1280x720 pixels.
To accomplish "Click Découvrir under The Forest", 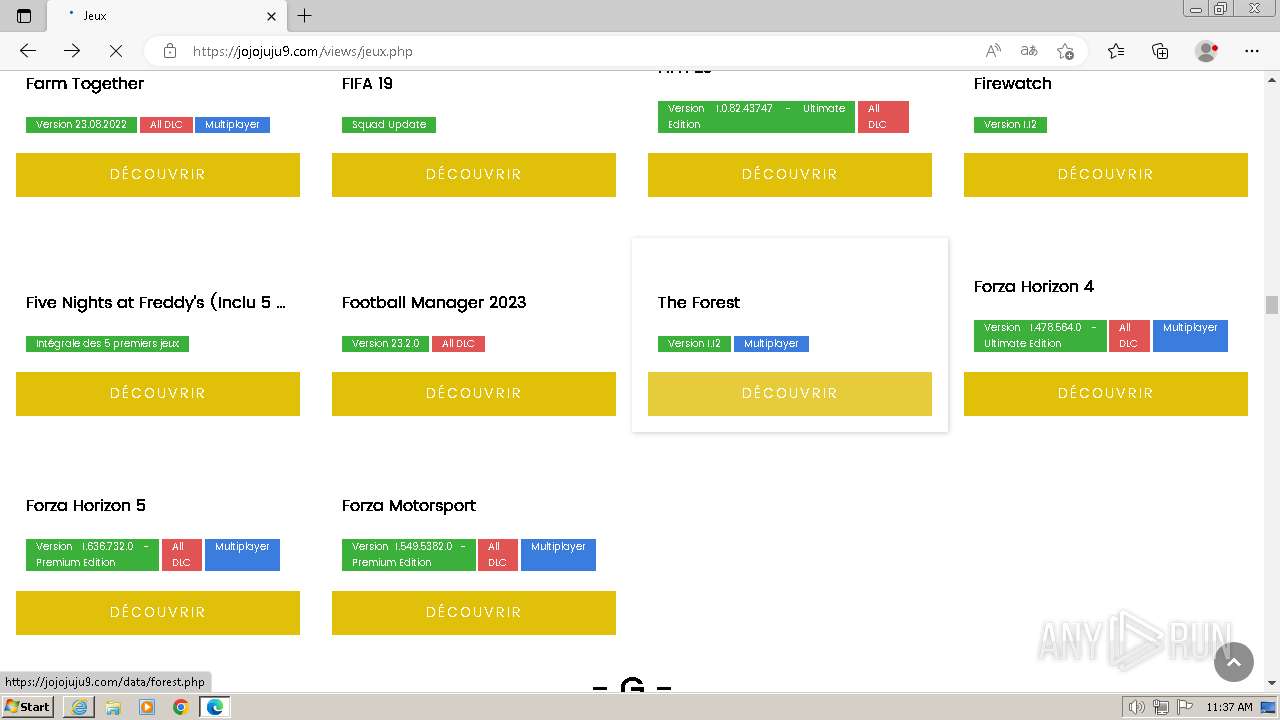I will 790,394.
